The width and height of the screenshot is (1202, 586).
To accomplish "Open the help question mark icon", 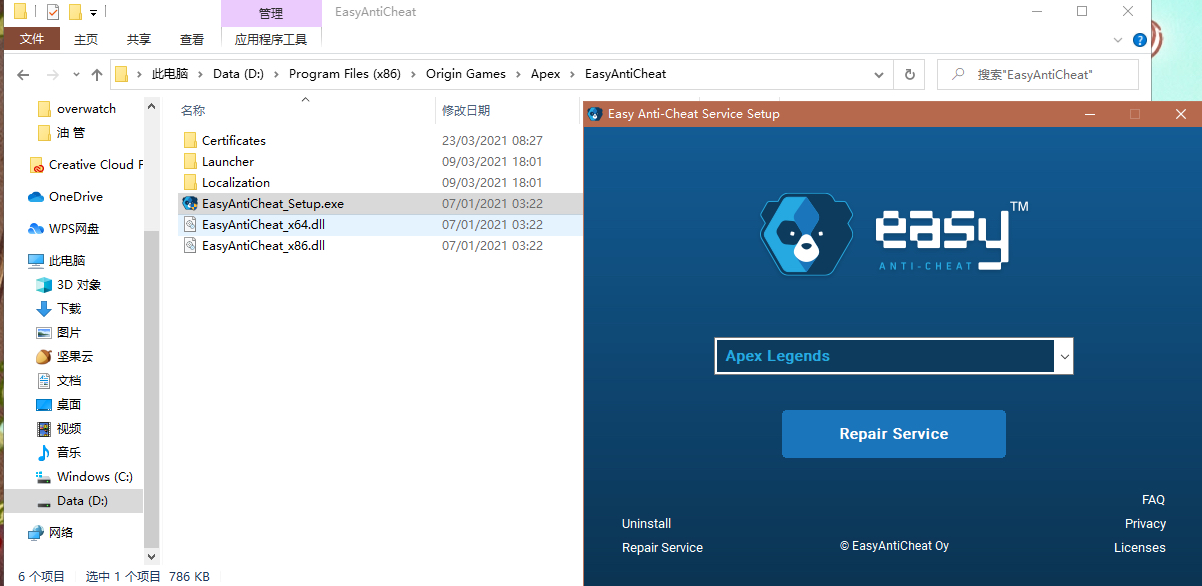I will (1139, 40).
